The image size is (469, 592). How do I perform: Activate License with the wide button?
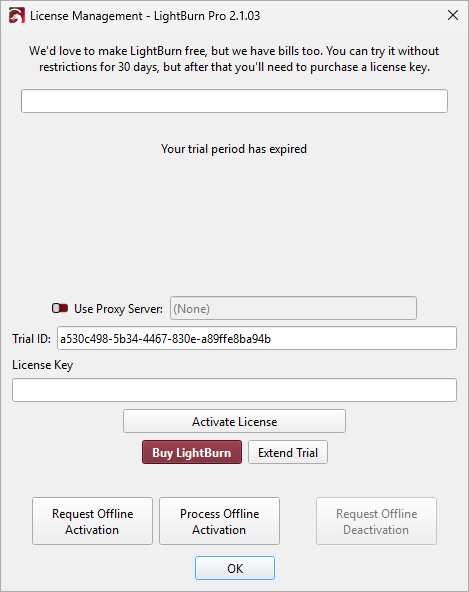point(234,421)
